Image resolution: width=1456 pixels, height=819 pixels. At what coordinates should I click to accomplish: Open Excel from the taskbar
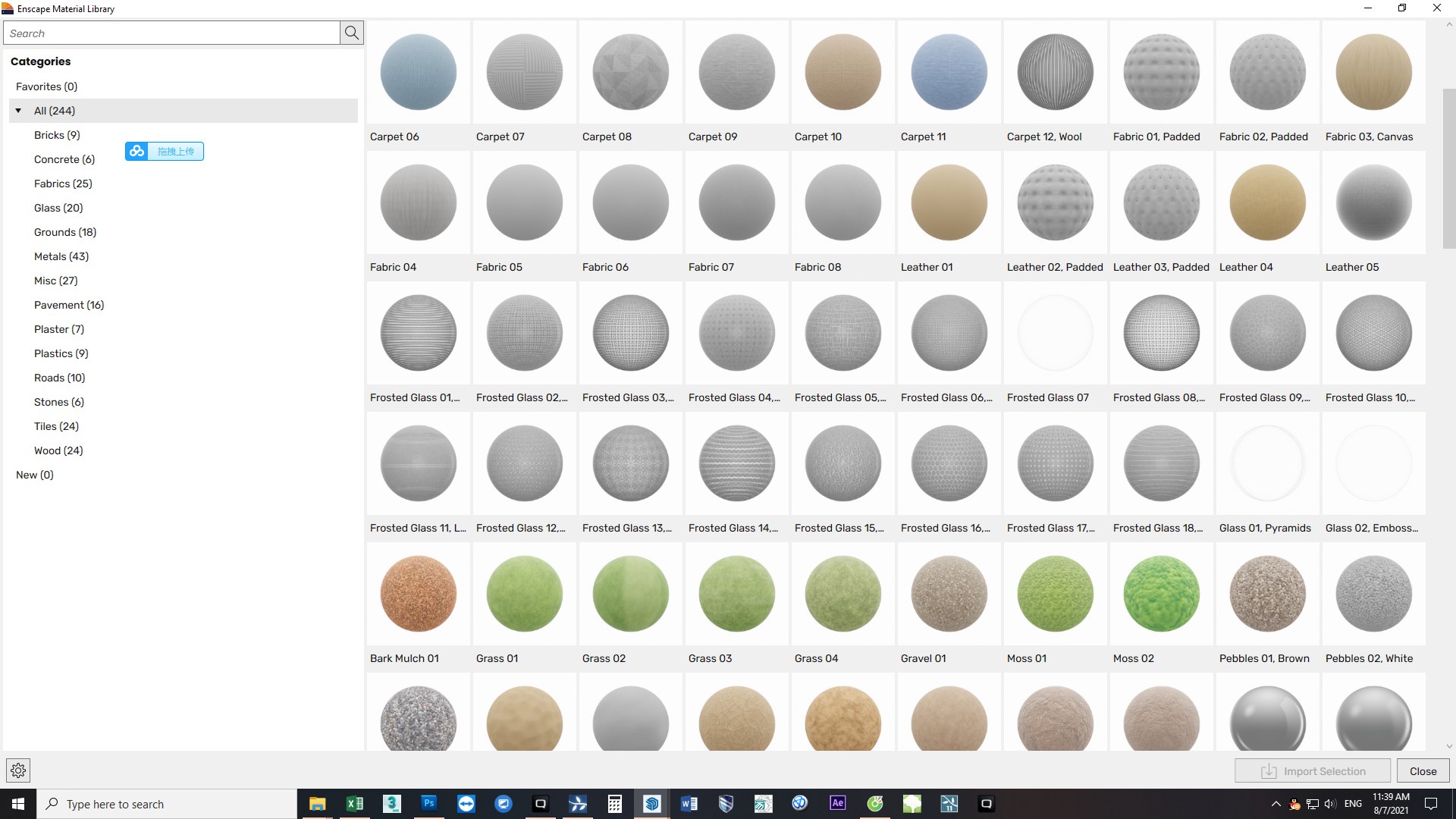(354, 803)
